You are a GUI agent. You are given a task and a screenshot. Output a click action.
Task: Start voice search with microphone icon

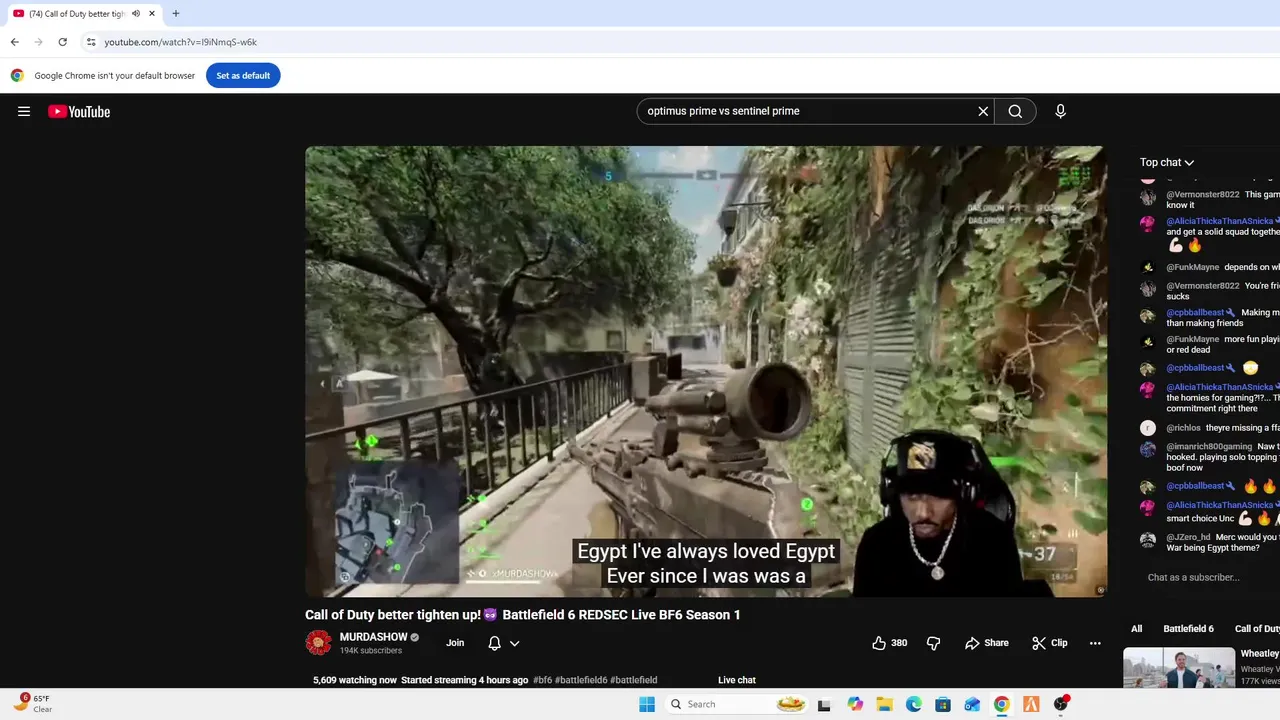point(1060,111)
